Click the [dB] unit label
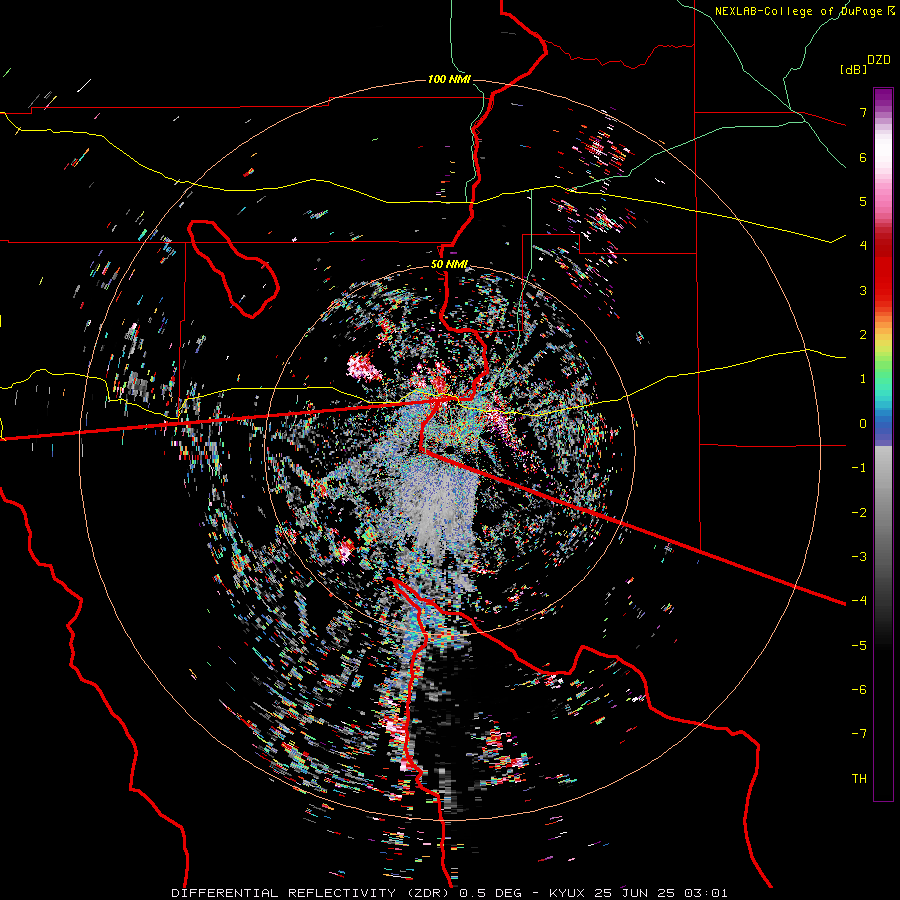Viewport: 900px width, 900px height. click(854, 69)
